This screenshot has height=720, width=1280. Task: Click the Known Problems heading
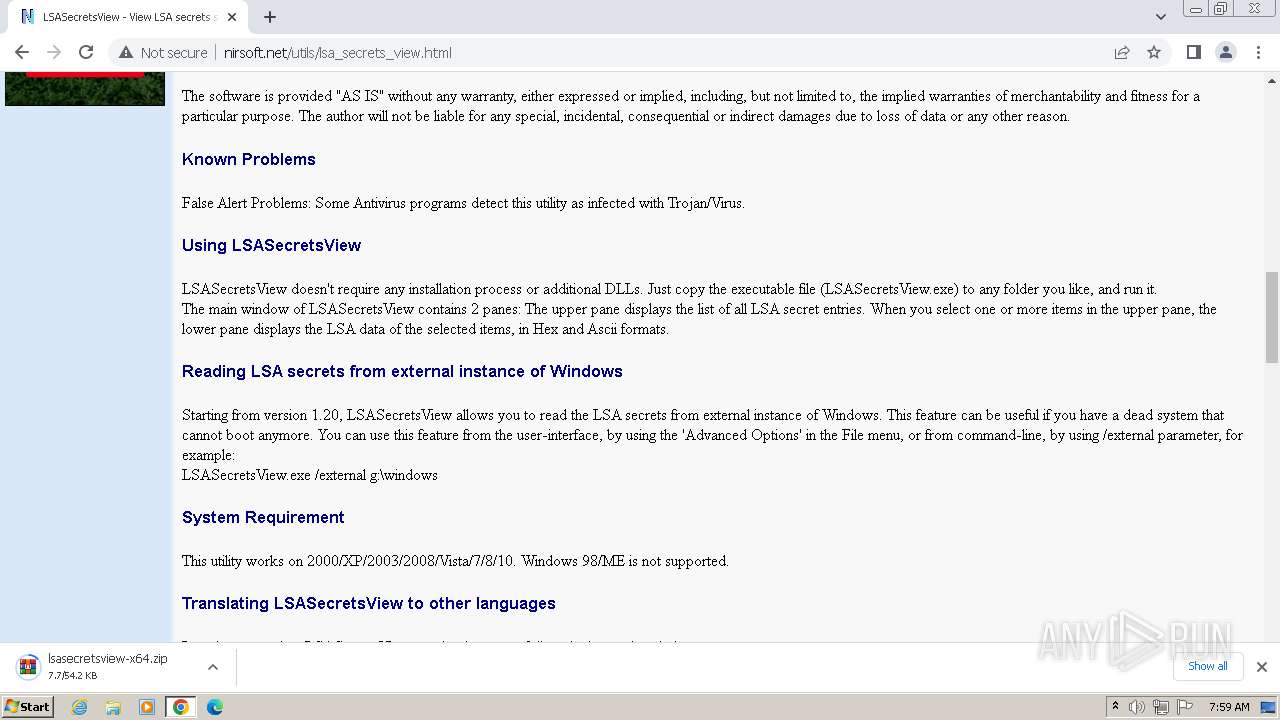(x=248, y=159)
